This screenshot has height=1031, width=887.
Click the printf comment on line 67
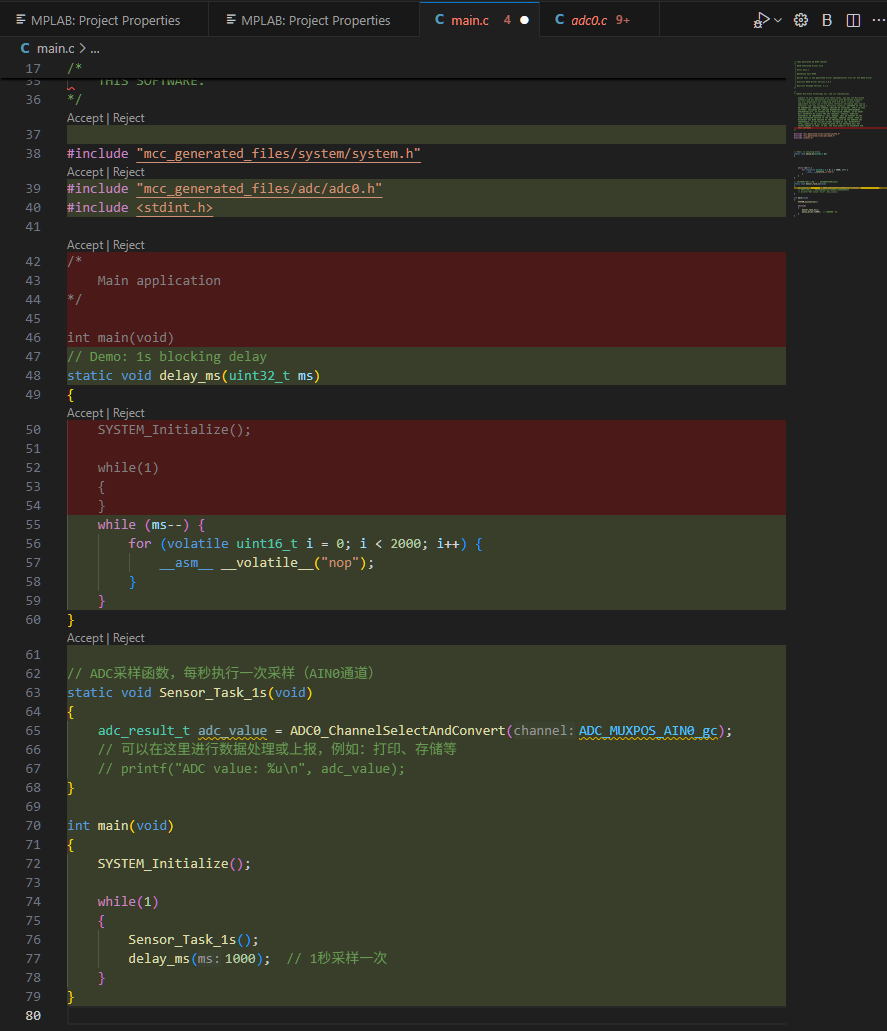pyautogui.click(x=251, y=769)
